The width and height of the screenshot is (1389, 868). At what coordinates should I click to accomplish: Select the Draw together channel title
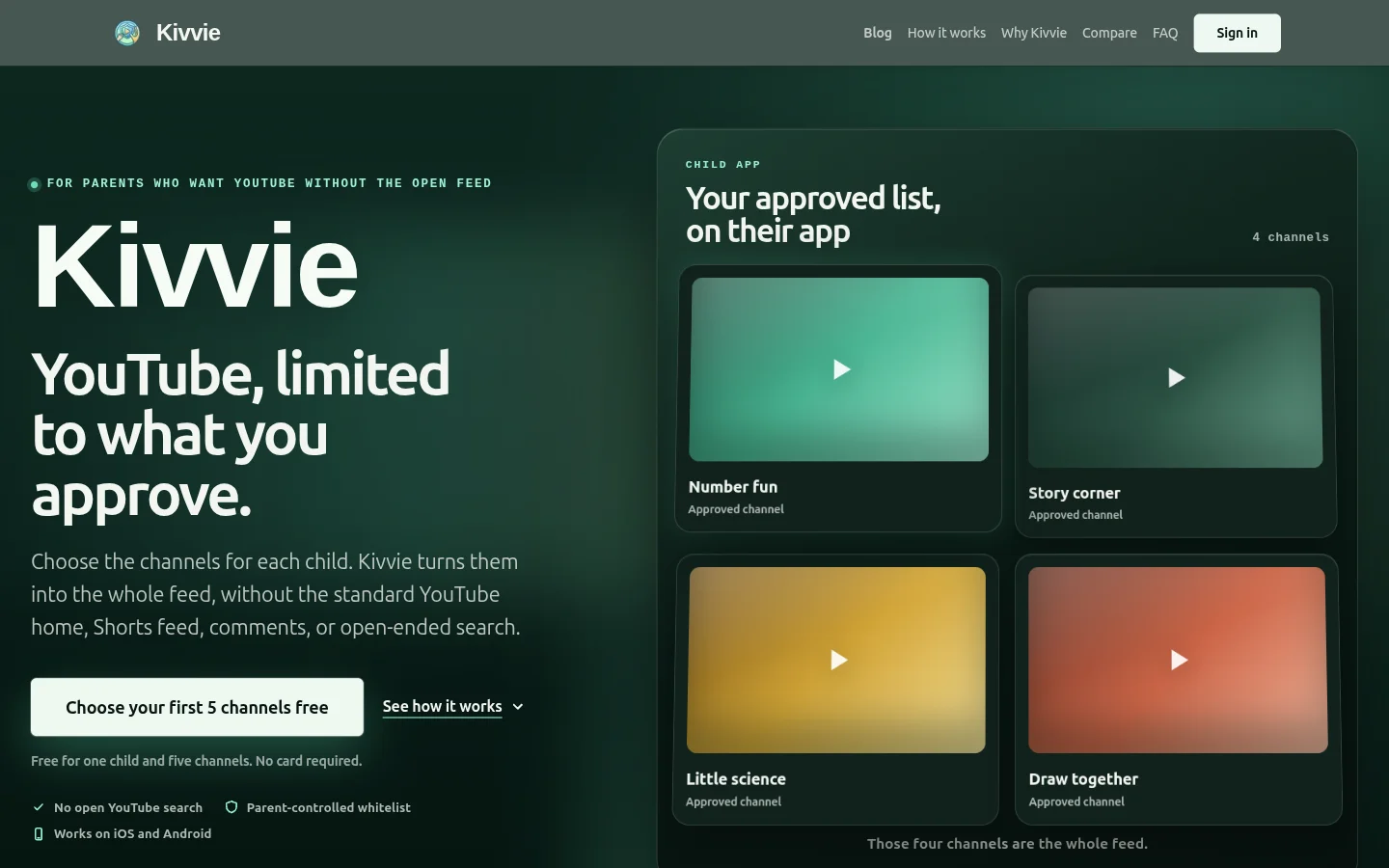pyautogui.click(x=1083, y=778)
